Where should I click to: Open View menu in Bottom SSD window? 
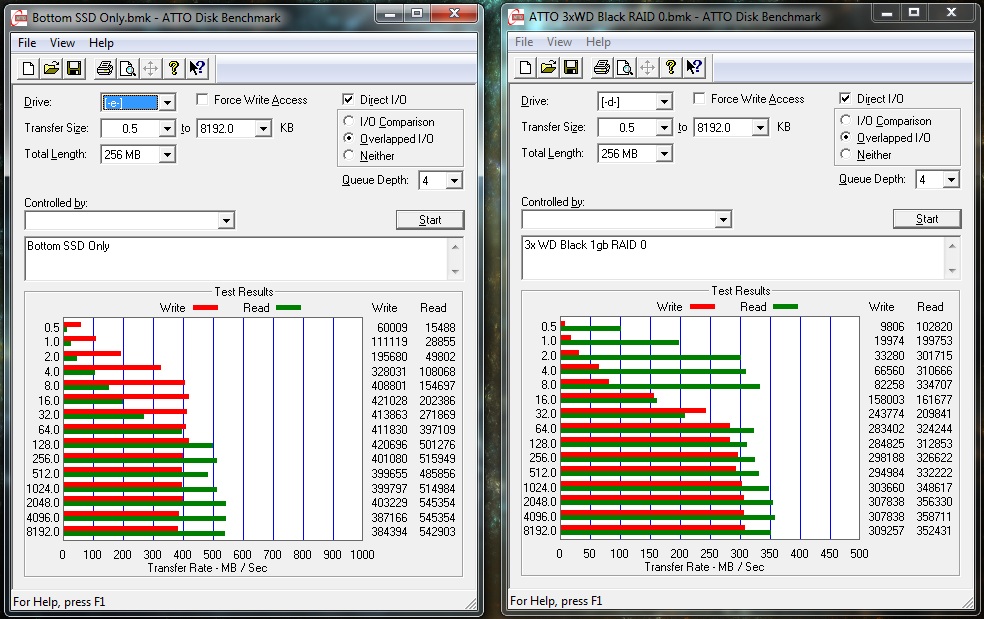click(62, 43)
